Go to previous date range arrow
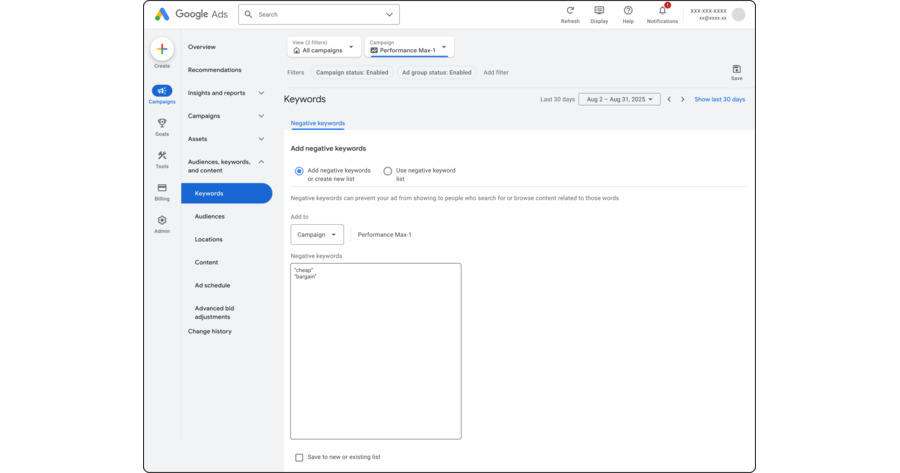900x473 pixels. point(669,99)
